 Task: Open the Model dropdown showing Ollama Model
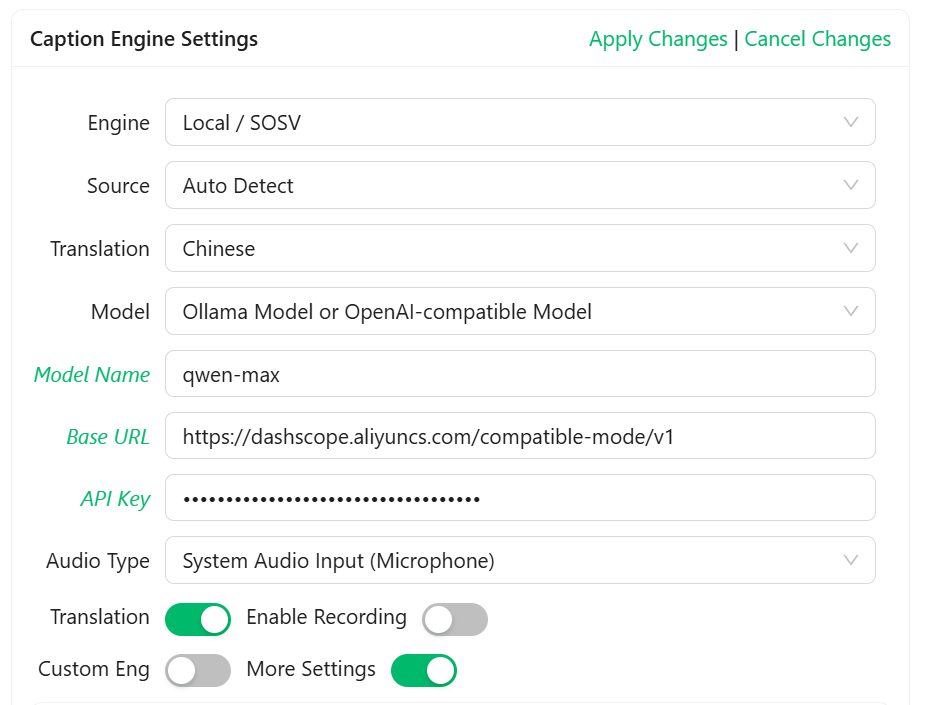pos(500,312)
